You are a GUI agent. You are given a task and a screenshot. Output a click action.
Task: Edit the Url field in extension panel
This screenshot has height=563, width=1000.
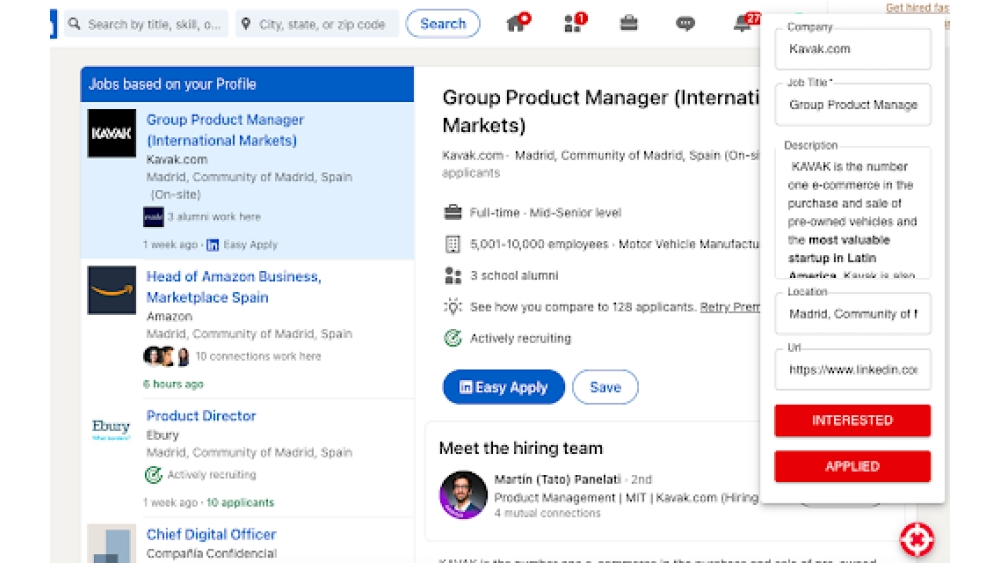[x=853, y=370]
